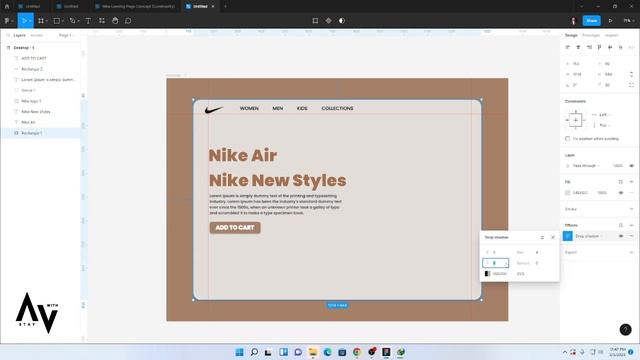Switch to the Layers tab
The width and height of the screenshot is (640, 360).
(x=19, y=36)
